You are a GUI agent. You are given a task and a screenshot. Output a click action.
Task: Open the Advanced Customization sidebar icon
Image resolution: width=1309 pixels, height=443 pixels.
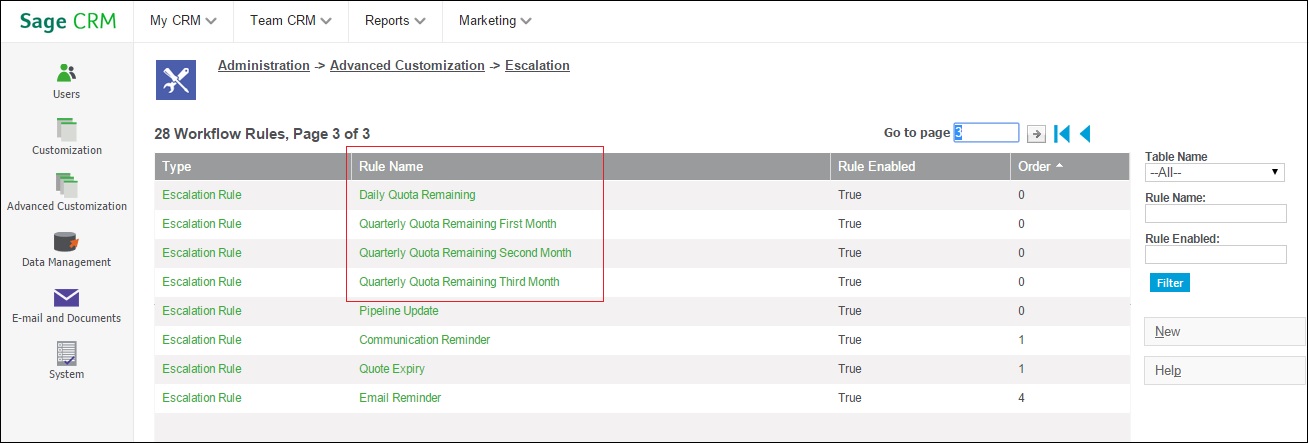click(x=67, y=184)
